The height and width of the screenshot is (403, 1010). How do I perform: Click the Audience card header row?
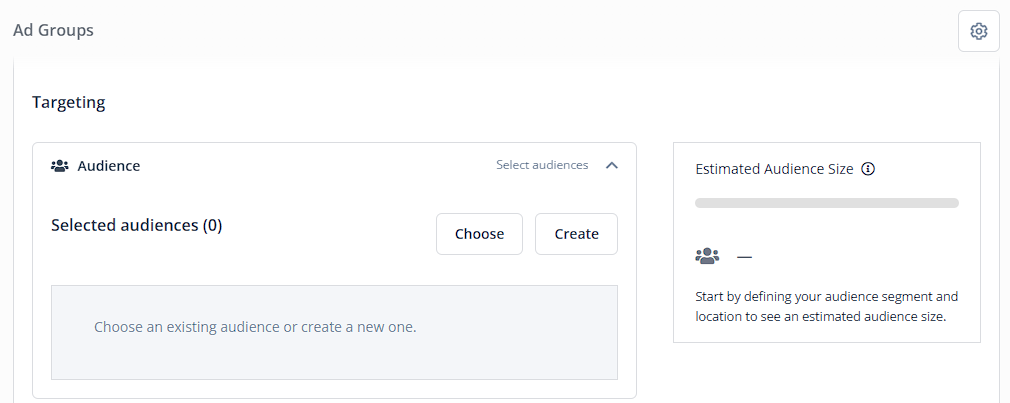(334, 165)
